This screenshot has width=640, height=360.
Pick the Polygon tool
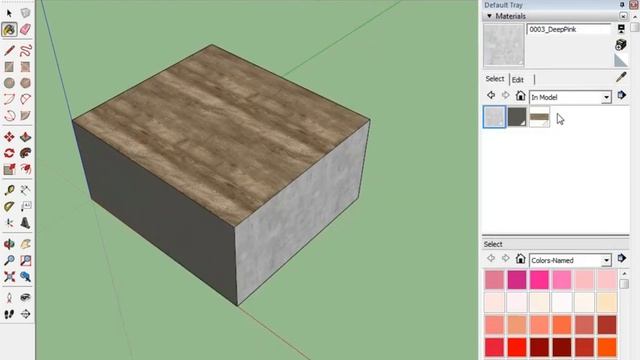[25, 83]
